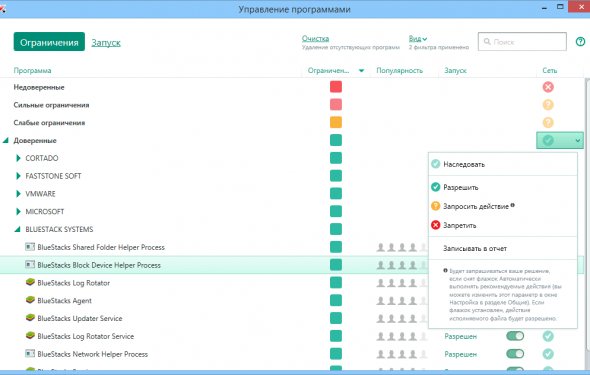The width and height of the screenshot is (590, 375).
Task: Click the sort arrow on Ограничения column
Action: pyautogui.click(x=361, y=70)
